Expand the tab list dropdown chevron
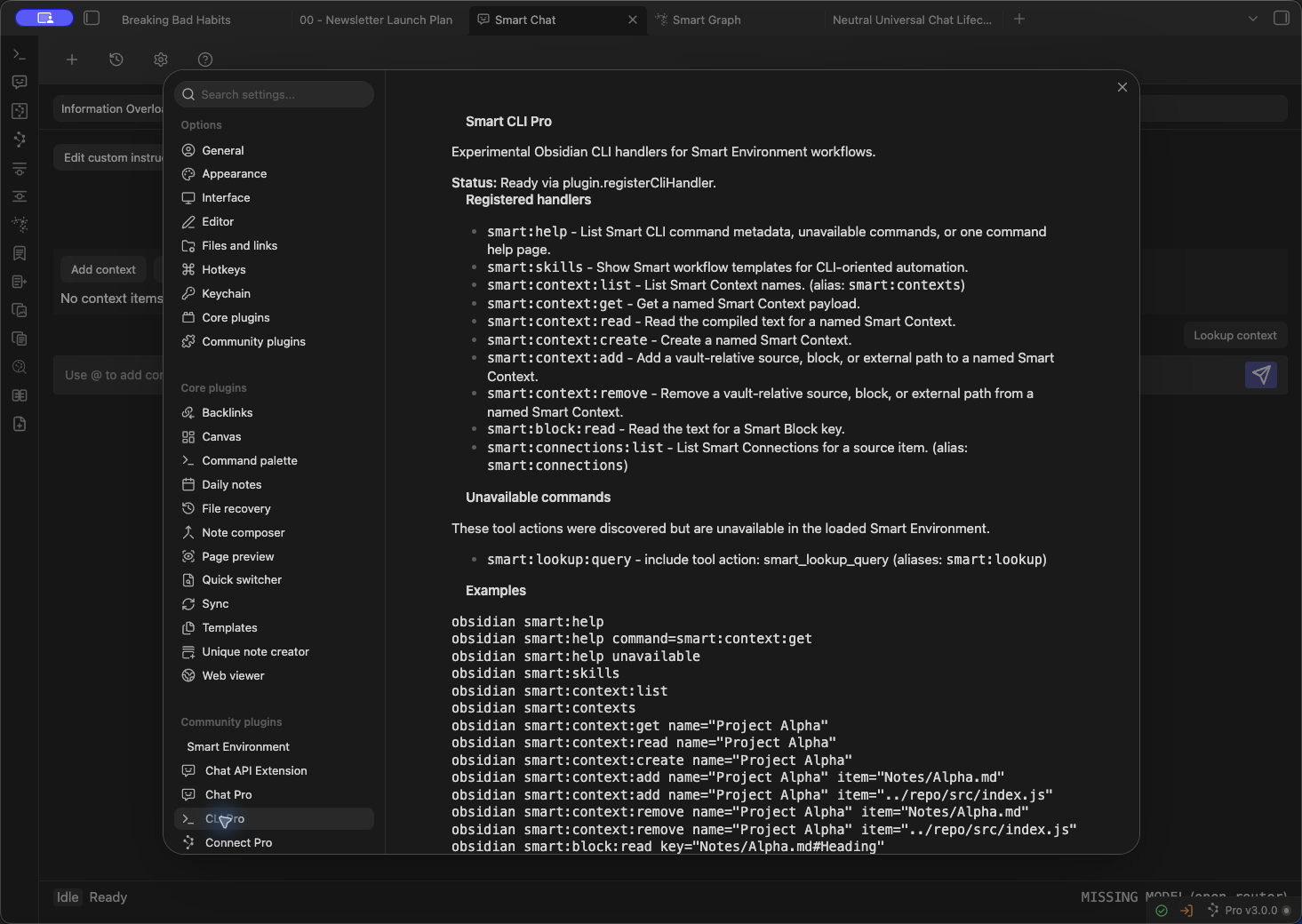1302x924 pixels. [x=1253, y=19]
